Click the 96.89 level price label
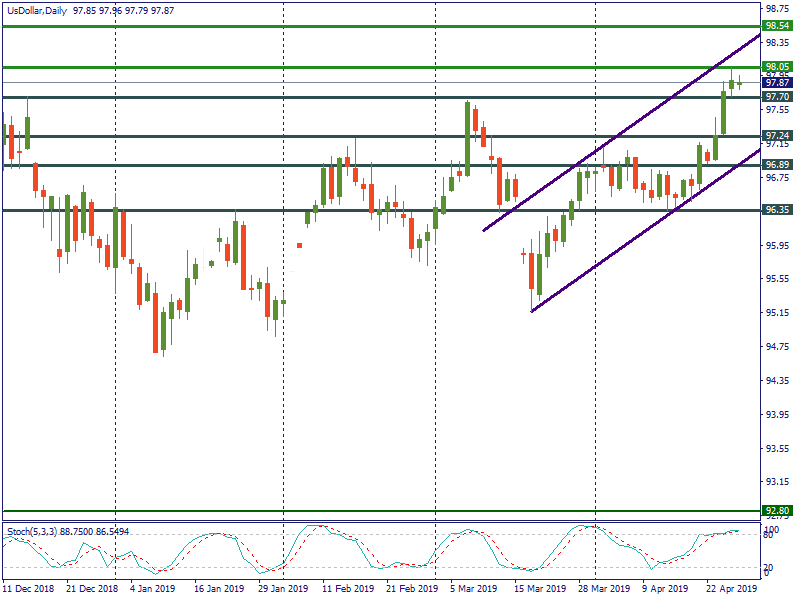Screen dimensions: 800x600 777,164
